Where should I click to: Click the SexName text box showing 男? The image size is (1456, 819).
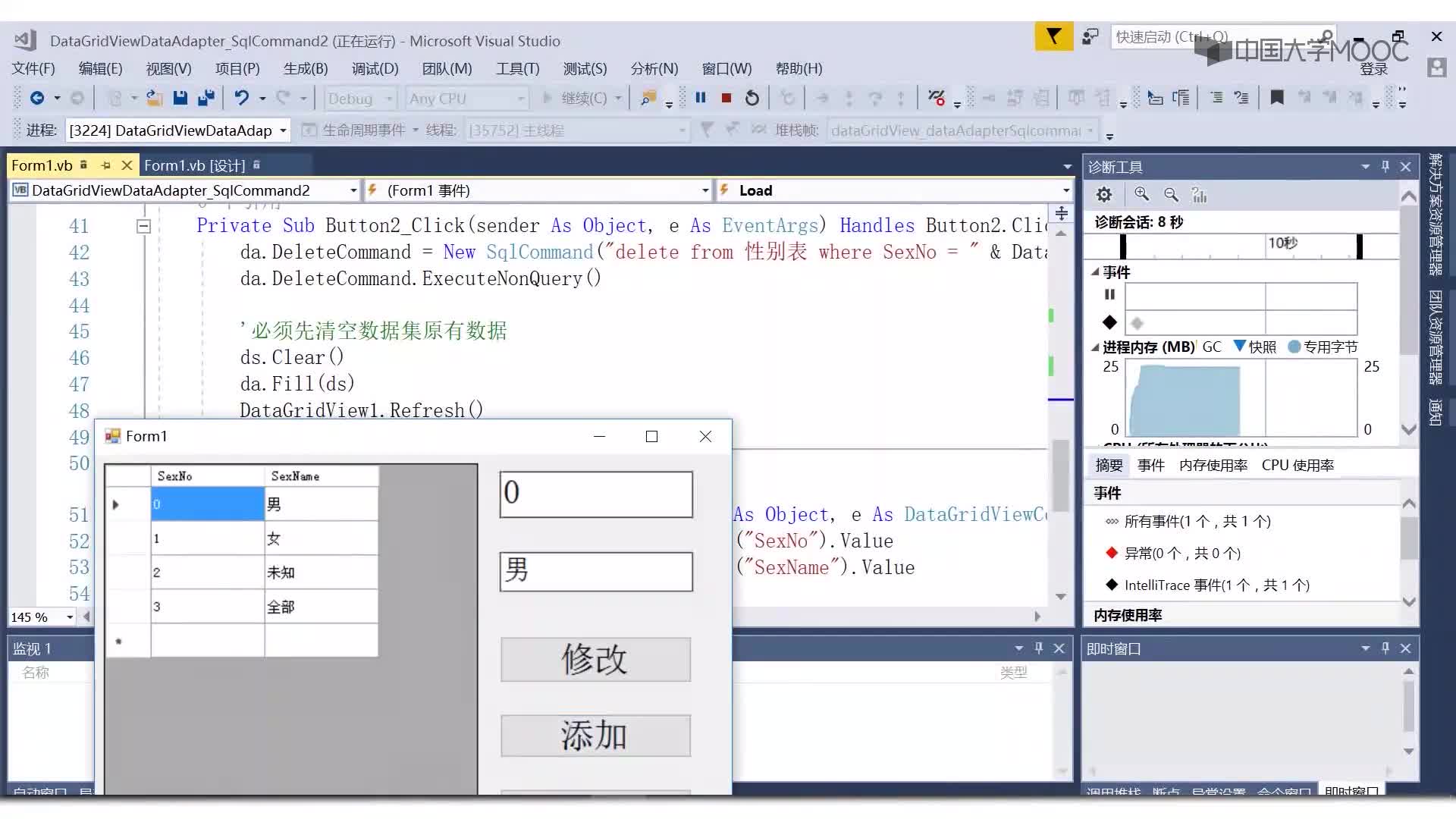596,571
